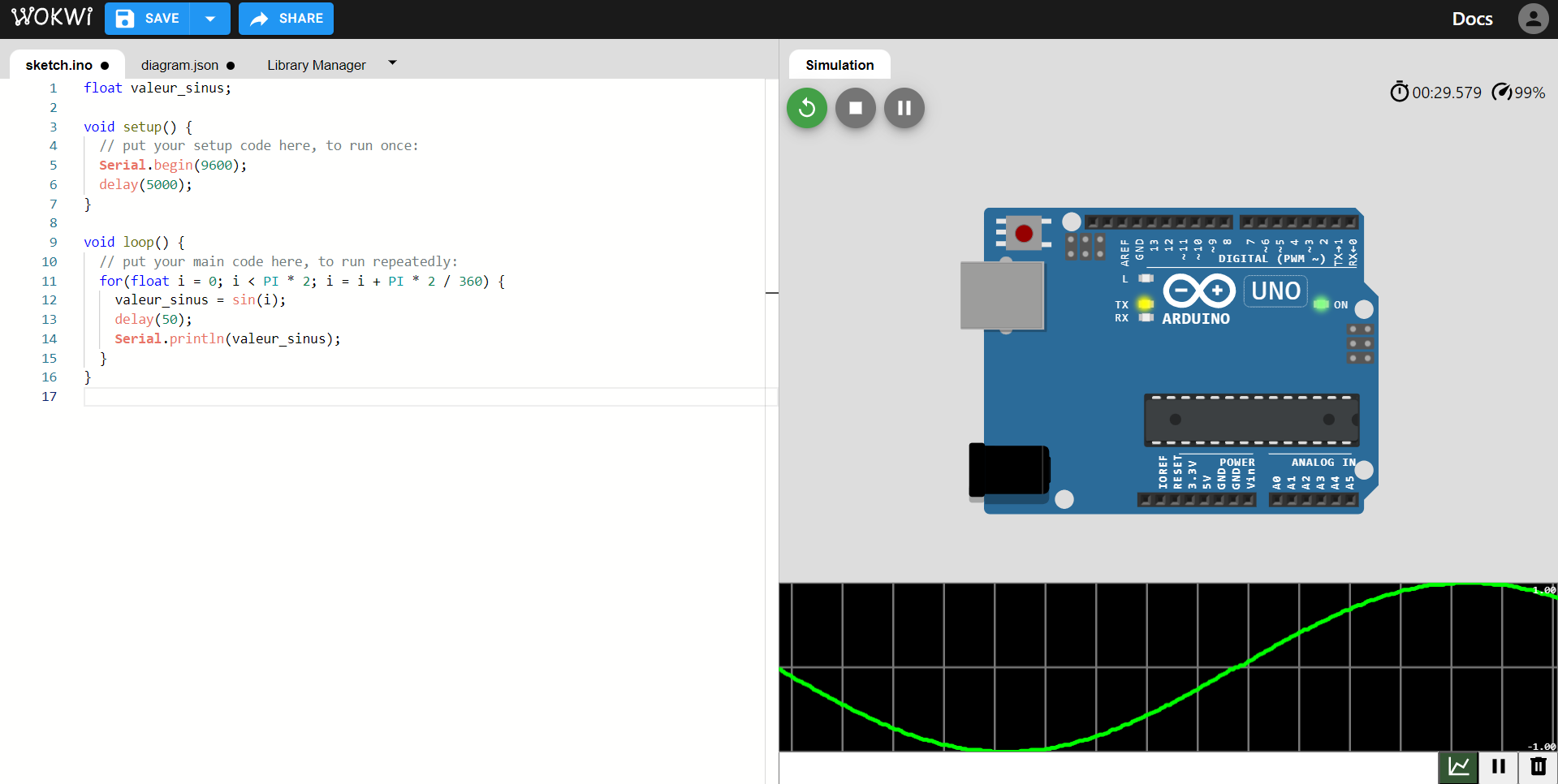This screenshot has height=784, width=1558.
Task: Click the Wokwi logo
Action: pyautogui.click(x=52, y=17)
